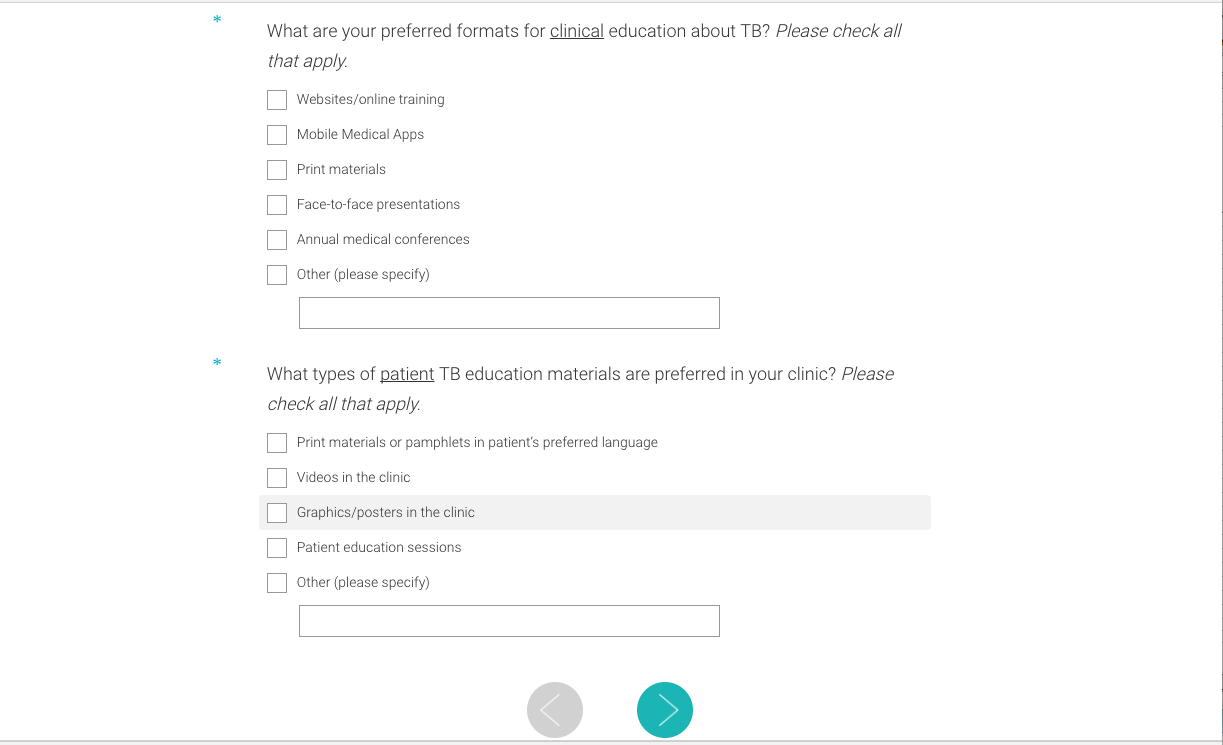Click the Websites/online training label

tap(370, 100)
